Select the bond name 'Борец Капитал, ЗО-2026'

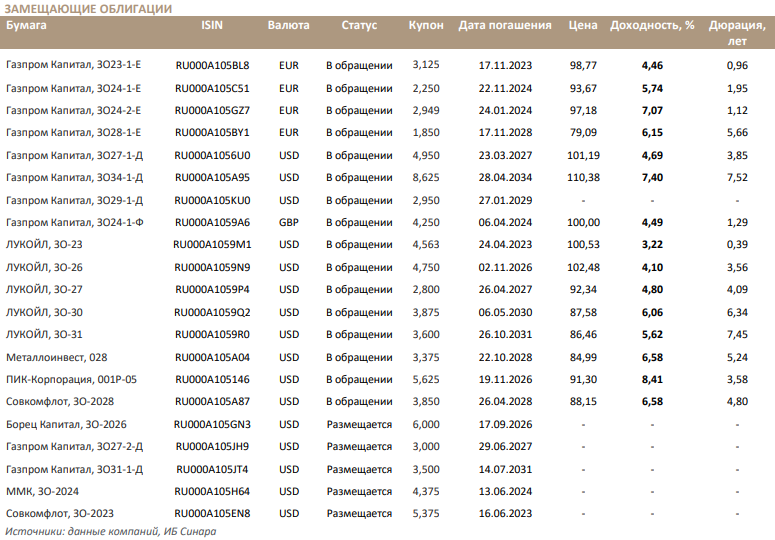(x=66, y=425)
